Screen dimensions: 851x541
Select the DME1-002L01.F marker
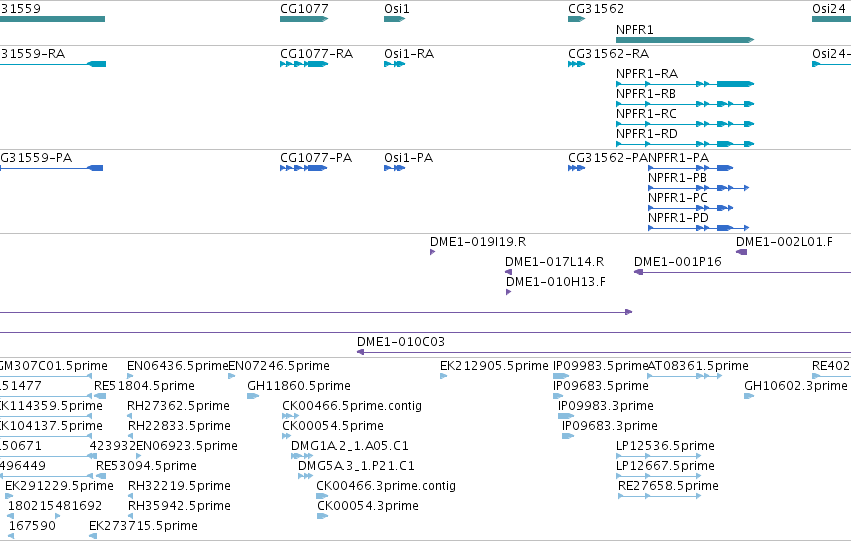741,252
